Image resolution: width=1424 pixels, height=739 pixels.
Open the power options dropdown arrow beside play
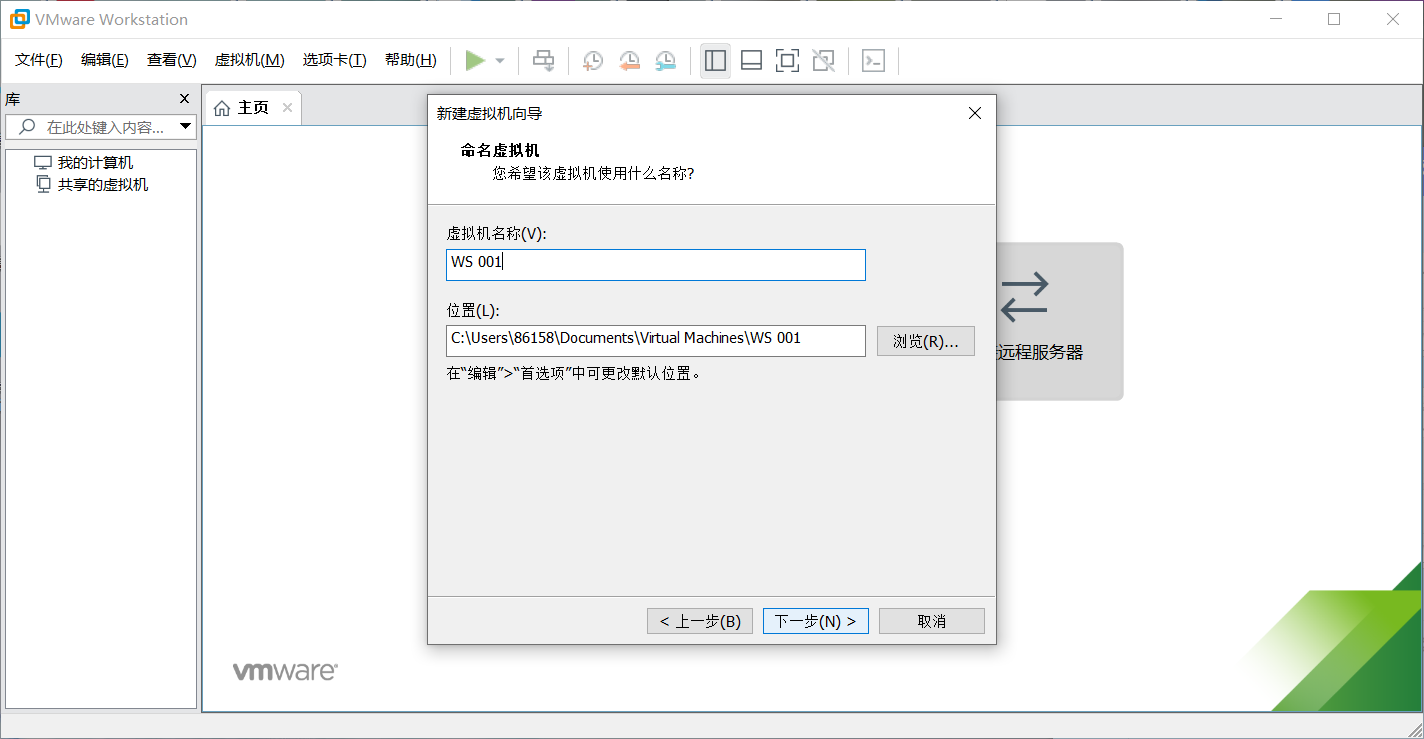point(500,61)
